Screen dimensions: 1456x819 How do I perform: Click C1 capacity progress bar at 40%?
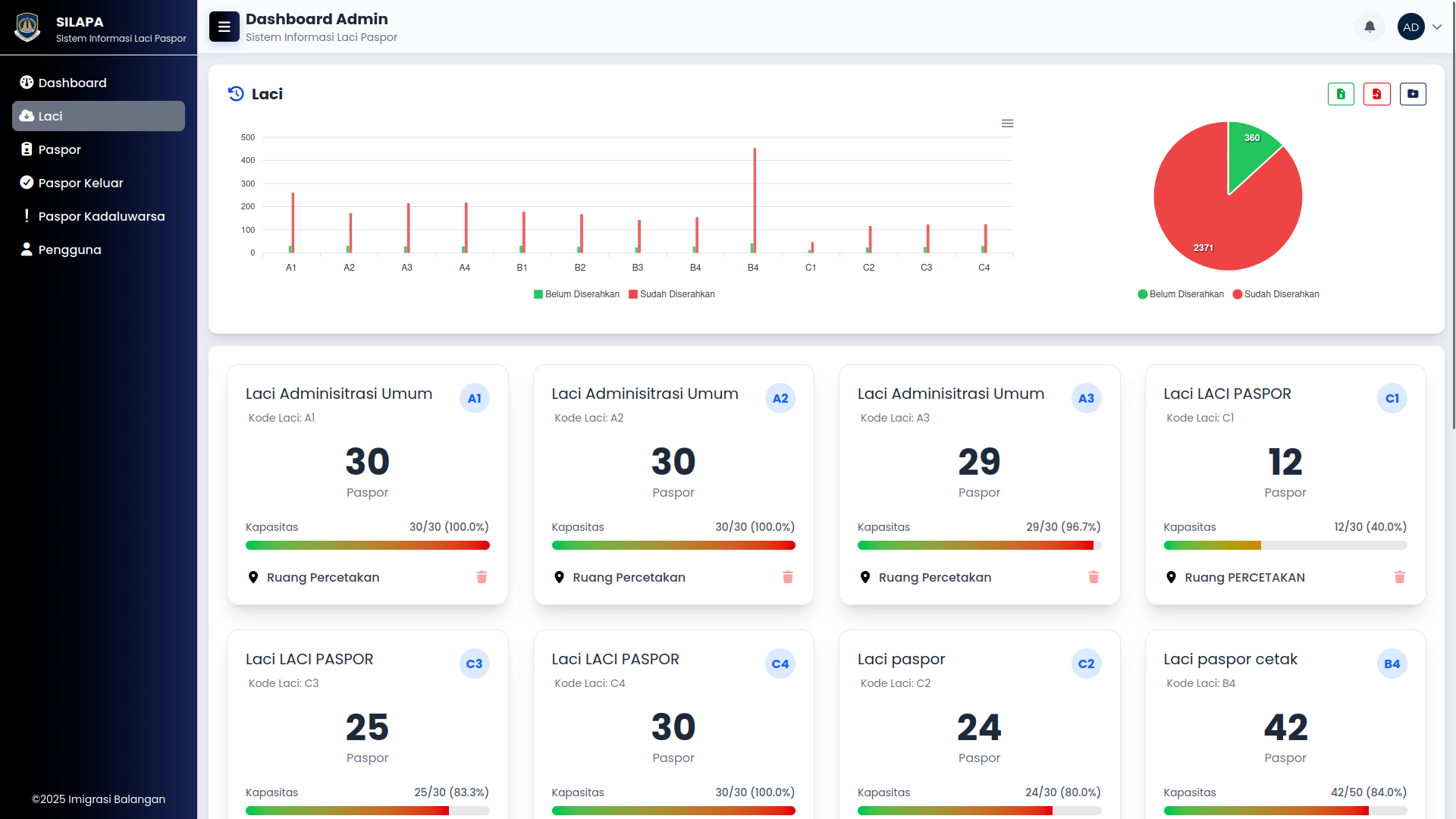click(1285, 545)
